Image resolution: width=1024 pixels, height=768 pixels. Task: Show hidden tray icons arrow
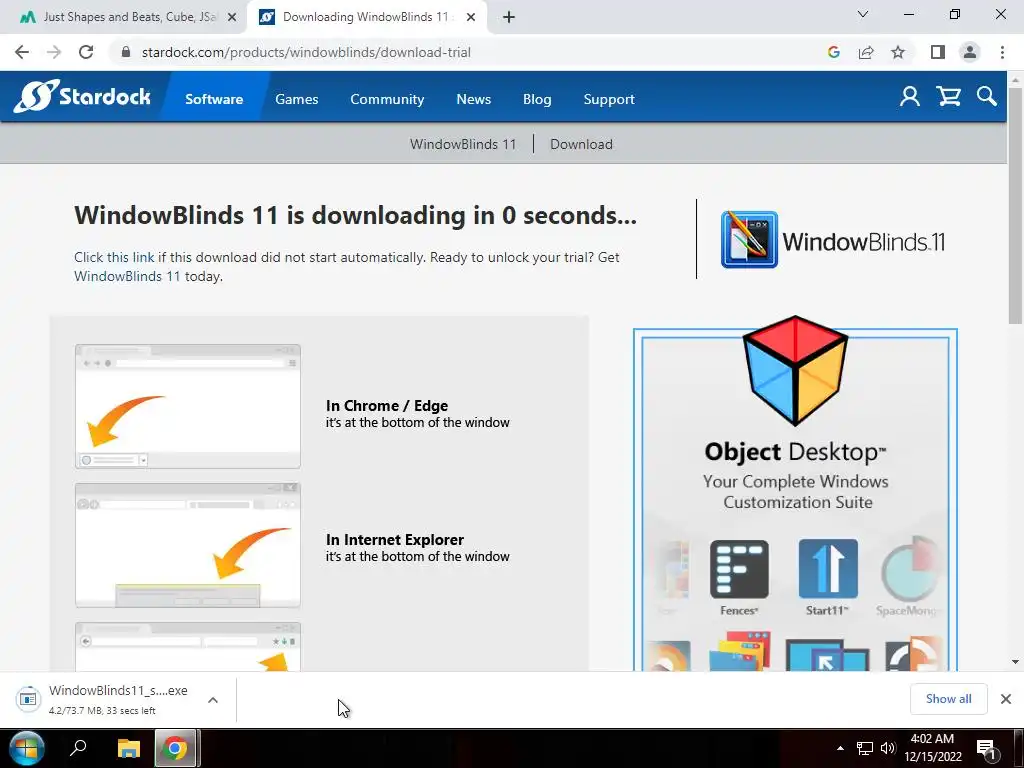point(840,748)
